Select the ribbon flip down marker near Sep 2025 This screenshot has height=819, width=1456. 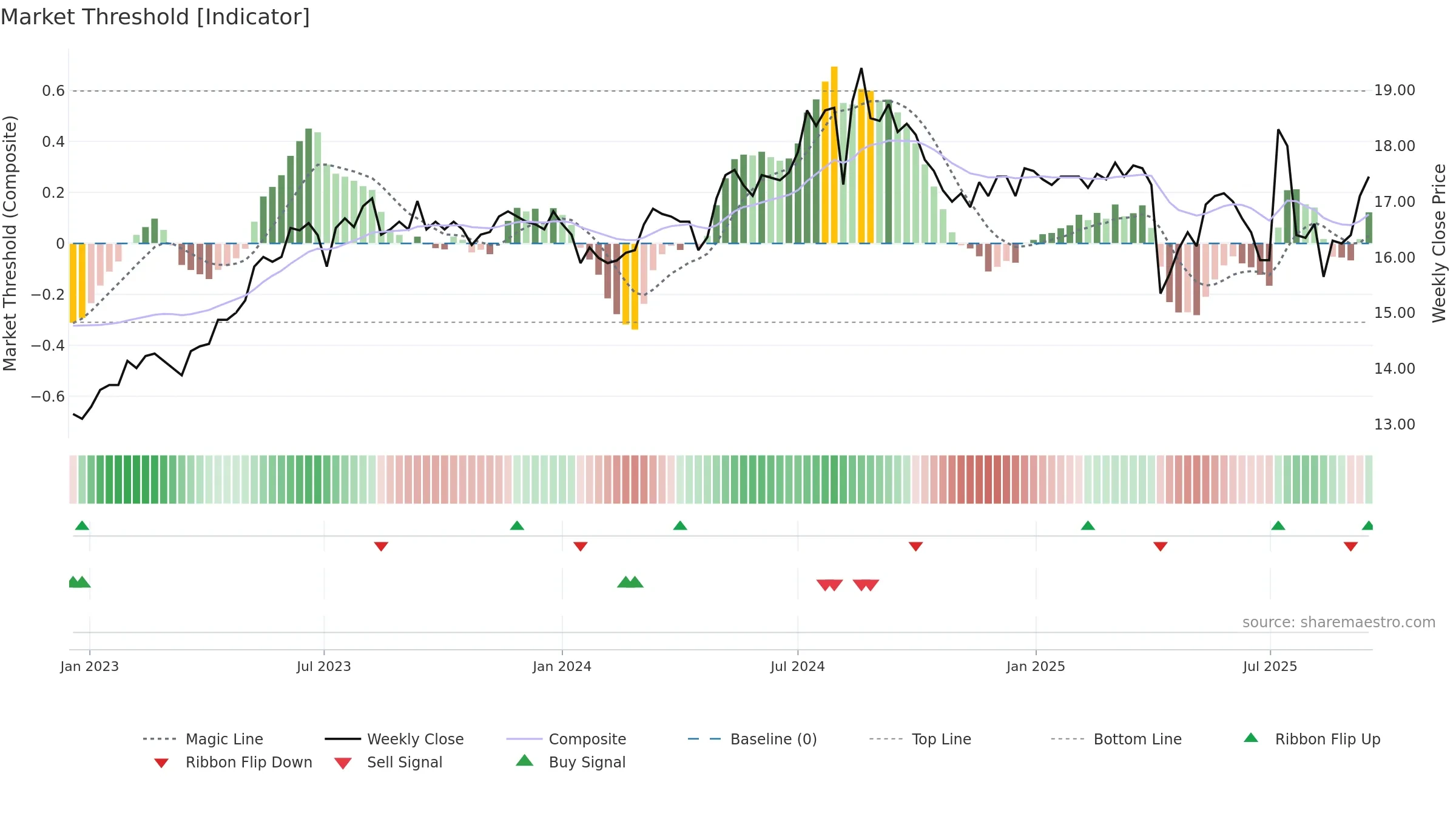click(1350, 547)
